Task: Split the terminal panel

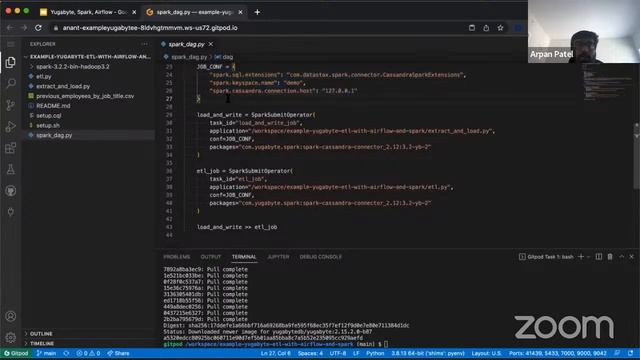Action: pos(599,257)
